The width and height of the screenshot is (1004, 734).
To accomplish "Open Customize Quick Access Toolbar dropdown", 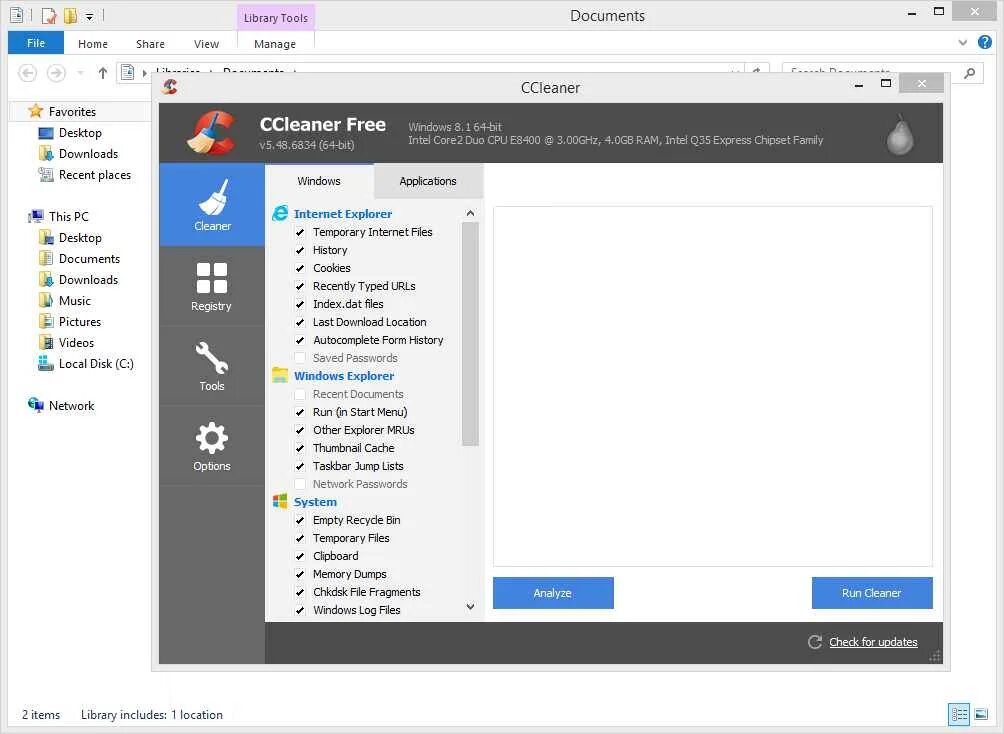I will tap(90, 17).
